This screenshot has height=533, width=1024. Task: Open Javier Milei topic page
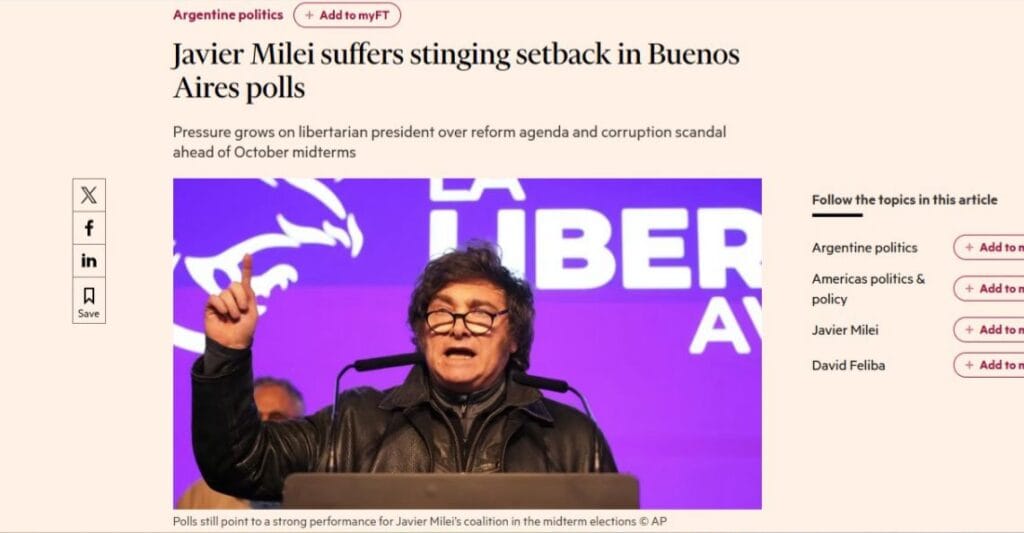pos(844,330)
